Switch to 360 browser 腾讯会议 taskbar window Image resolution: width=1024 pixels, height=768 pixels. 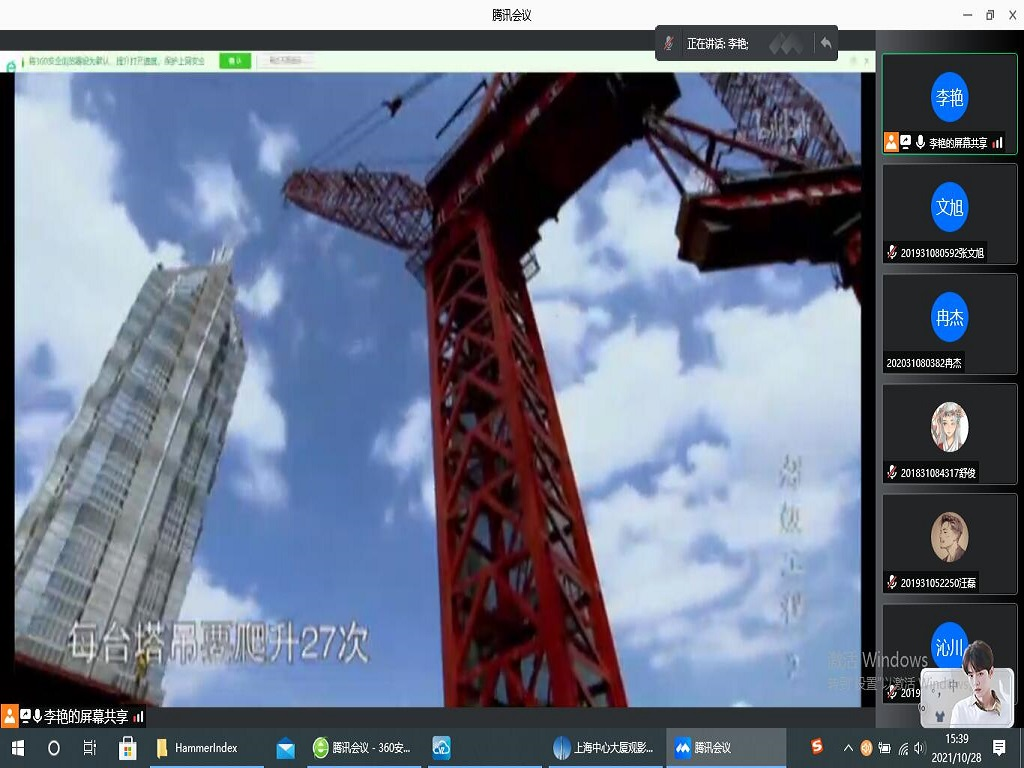358,748
